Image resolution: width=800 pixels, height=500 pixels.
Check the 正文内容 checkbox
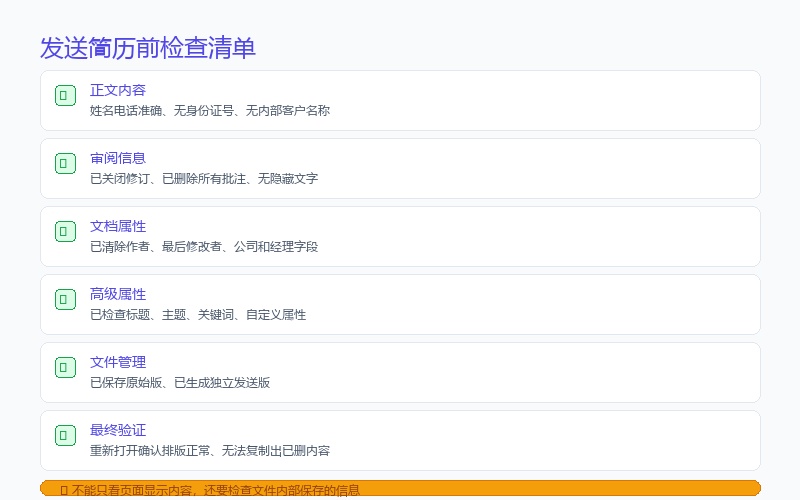(x=65, y=95)
